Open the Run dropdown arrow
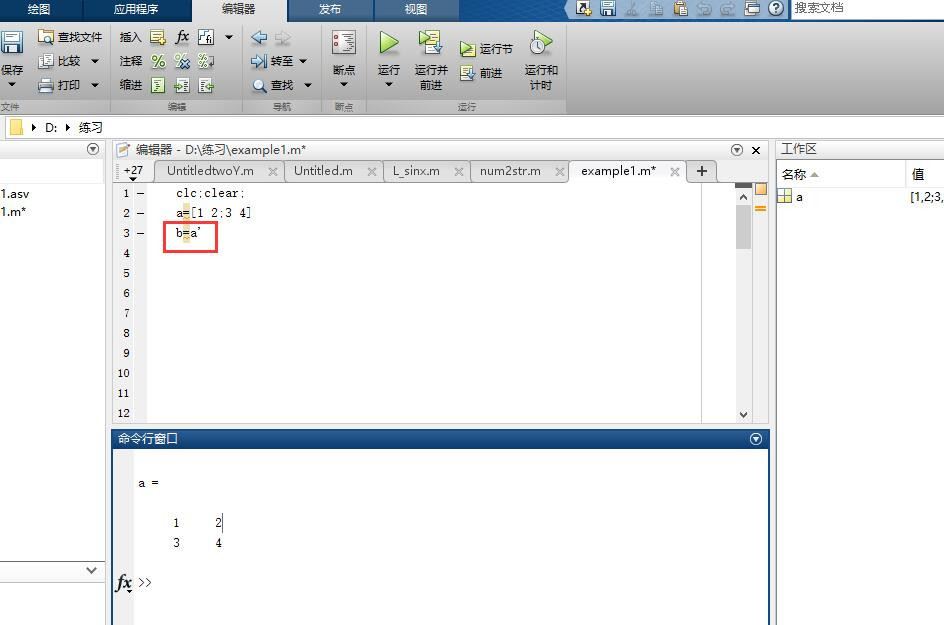944x625 pixels. tap(389, 84)
